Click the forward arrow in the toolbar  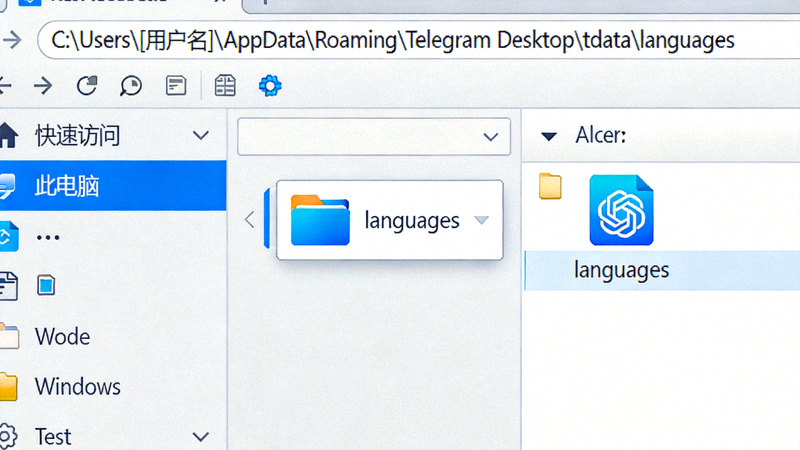click(x=43, y=86)
